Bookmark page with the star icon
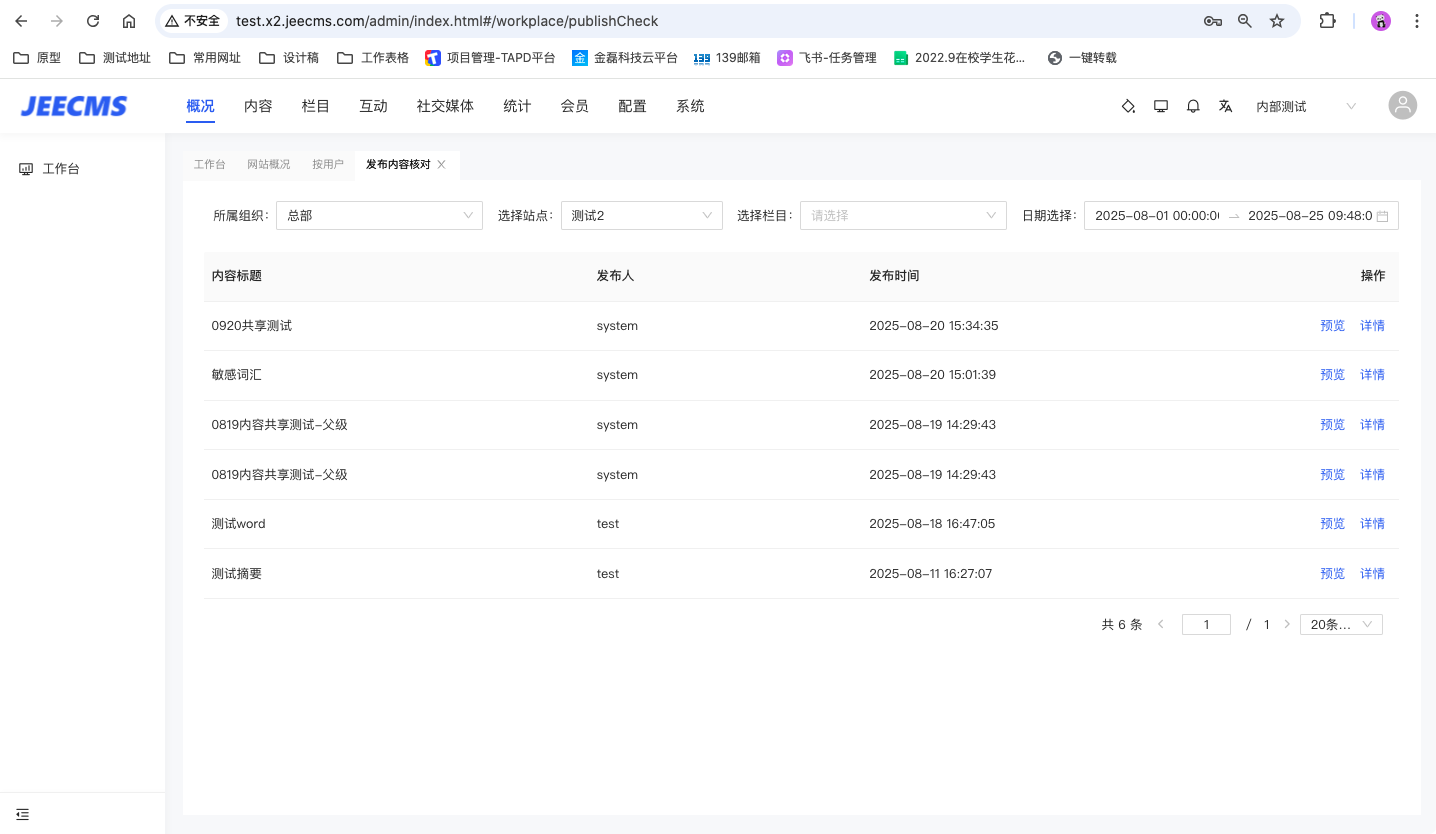This screenshot has height=834, width=1436. coord(1277,21)
